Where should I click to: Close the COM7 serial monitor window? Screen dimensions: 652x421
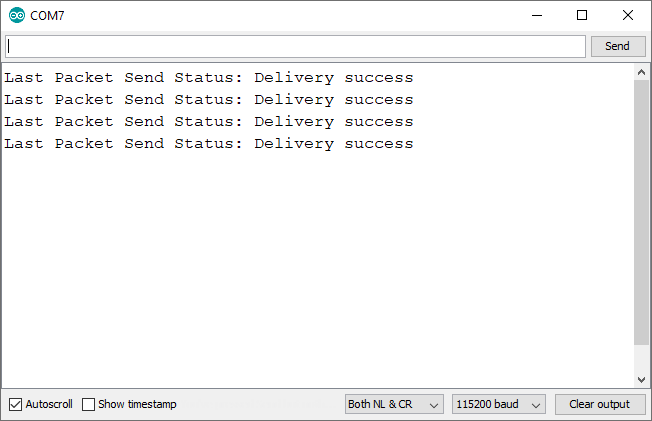(x=628, y=15)
